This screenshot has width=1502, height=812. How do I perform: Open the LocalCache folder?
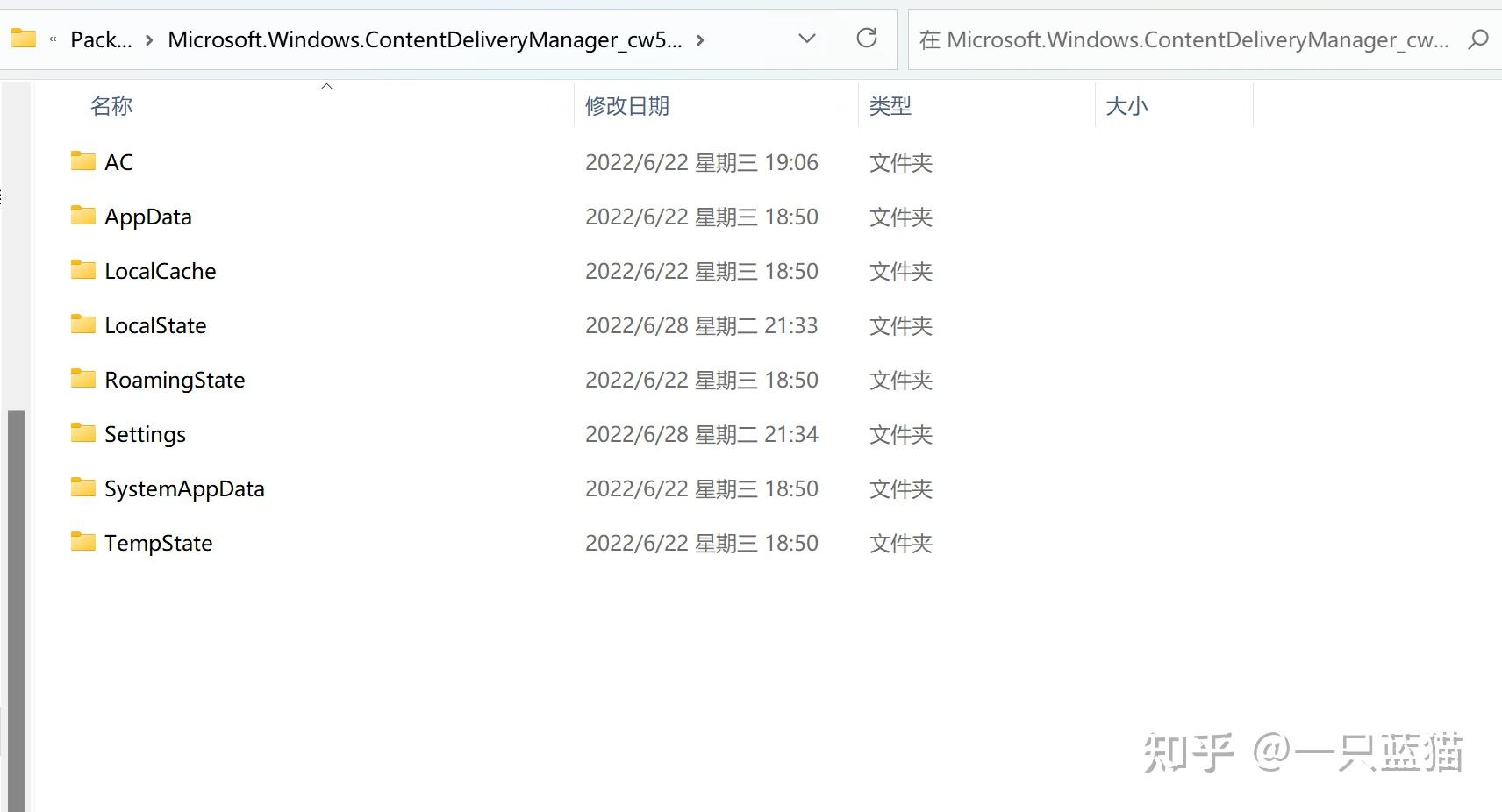pos(160,270)
